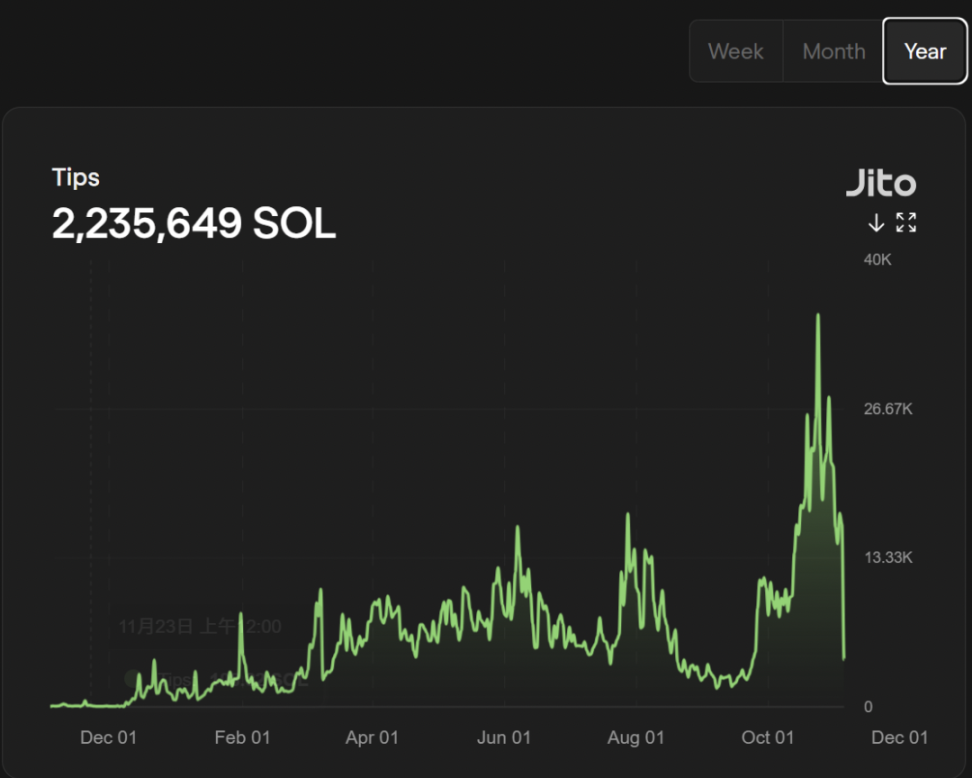The width and height of the screenshot is (972, 778).
Task: Click the Oct 01 x-axis label
Action: [768, 738]
